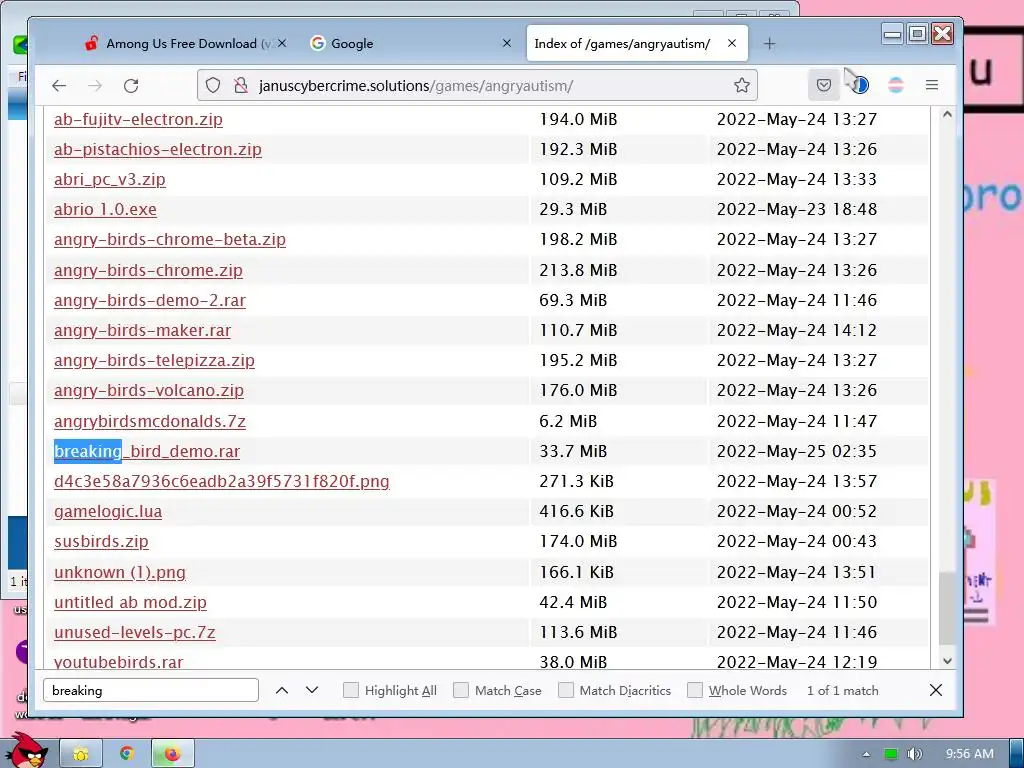Download youtubebirds.rar

click(118, 662)
